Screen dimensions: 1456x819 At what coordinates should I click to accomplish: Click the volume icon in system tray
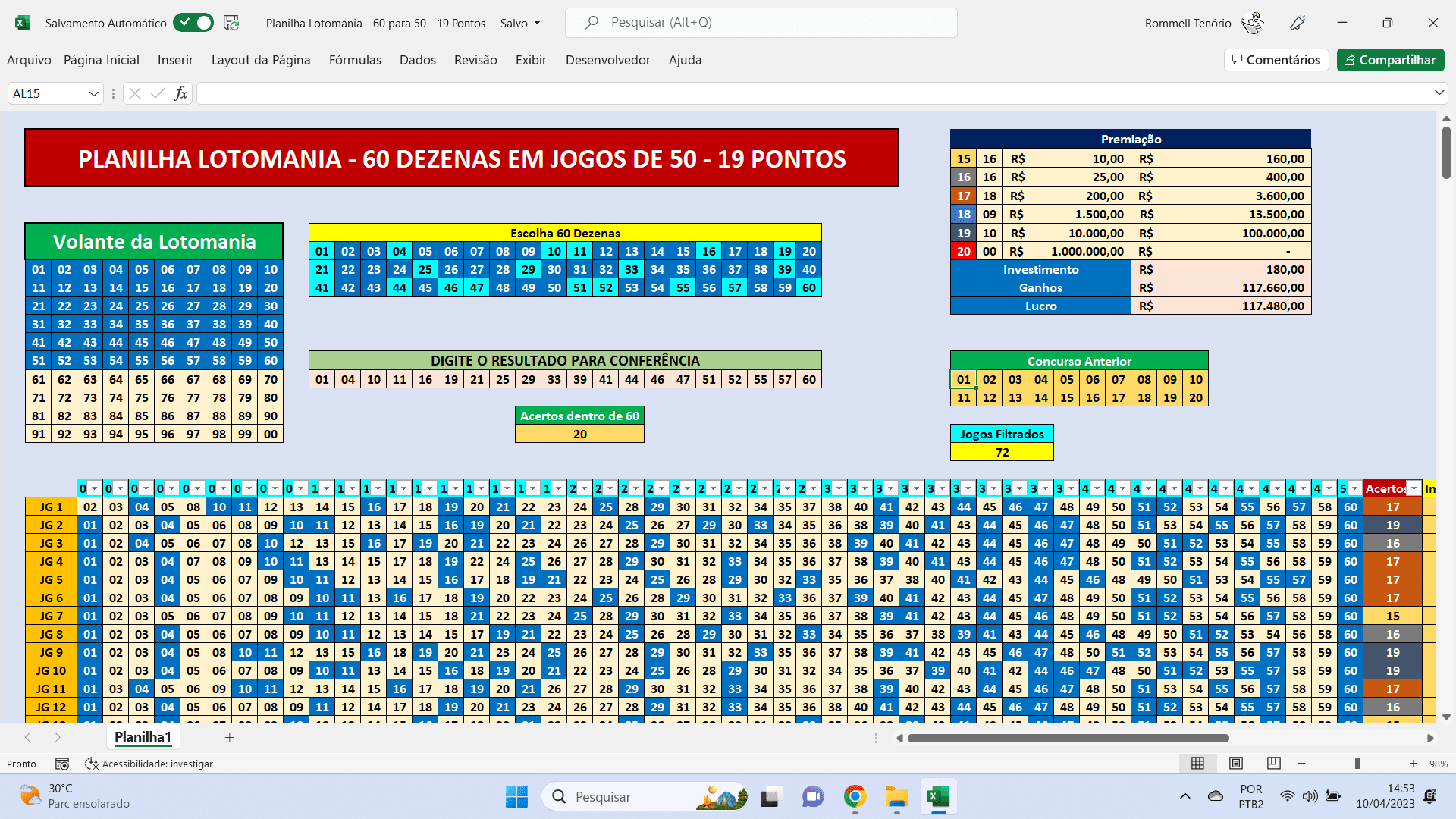(x=1310, y=796)
